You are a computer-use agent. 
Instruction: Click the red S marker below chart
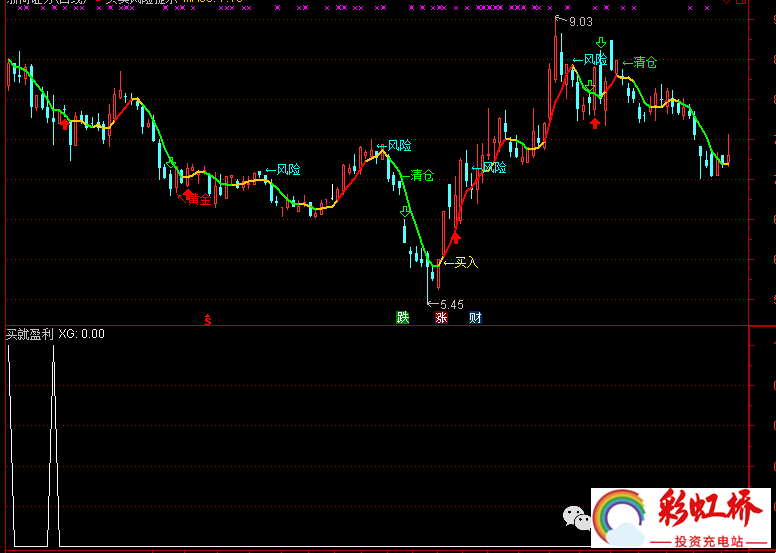pyautogui.click(x=208, y=320)
